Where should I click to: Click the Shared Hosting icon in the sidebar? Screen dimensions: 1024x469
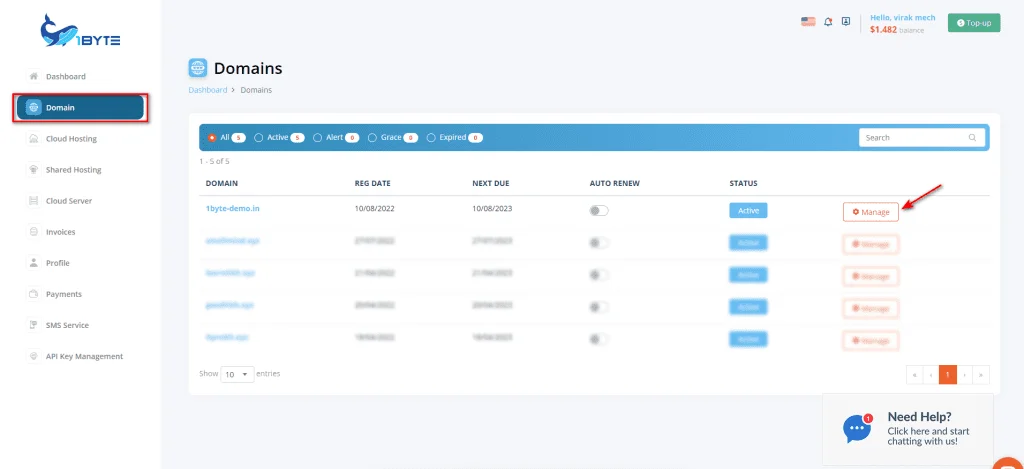coord(33,170)
